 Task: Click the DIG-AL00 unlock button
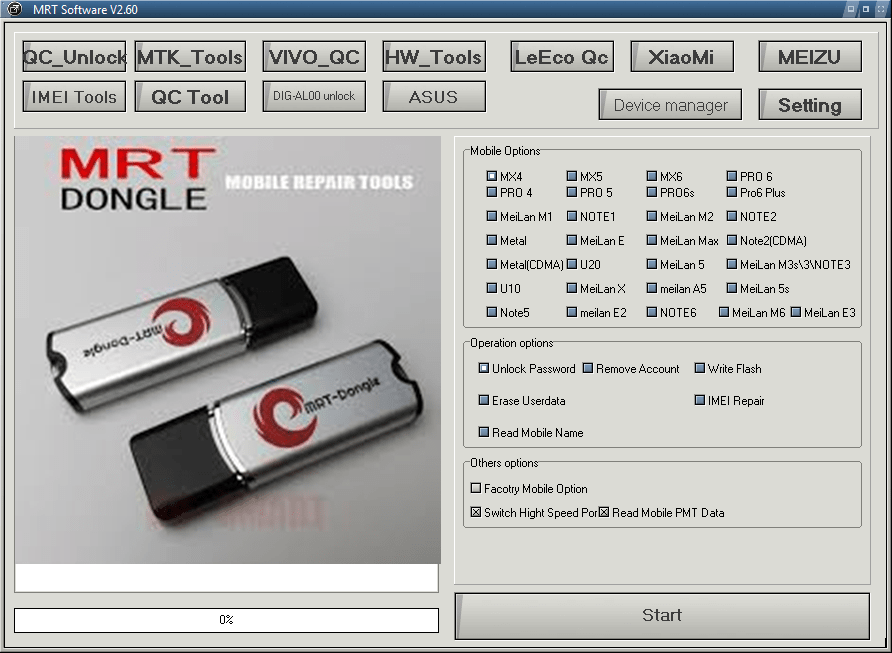pyautogui.click(x=314, y=96)
